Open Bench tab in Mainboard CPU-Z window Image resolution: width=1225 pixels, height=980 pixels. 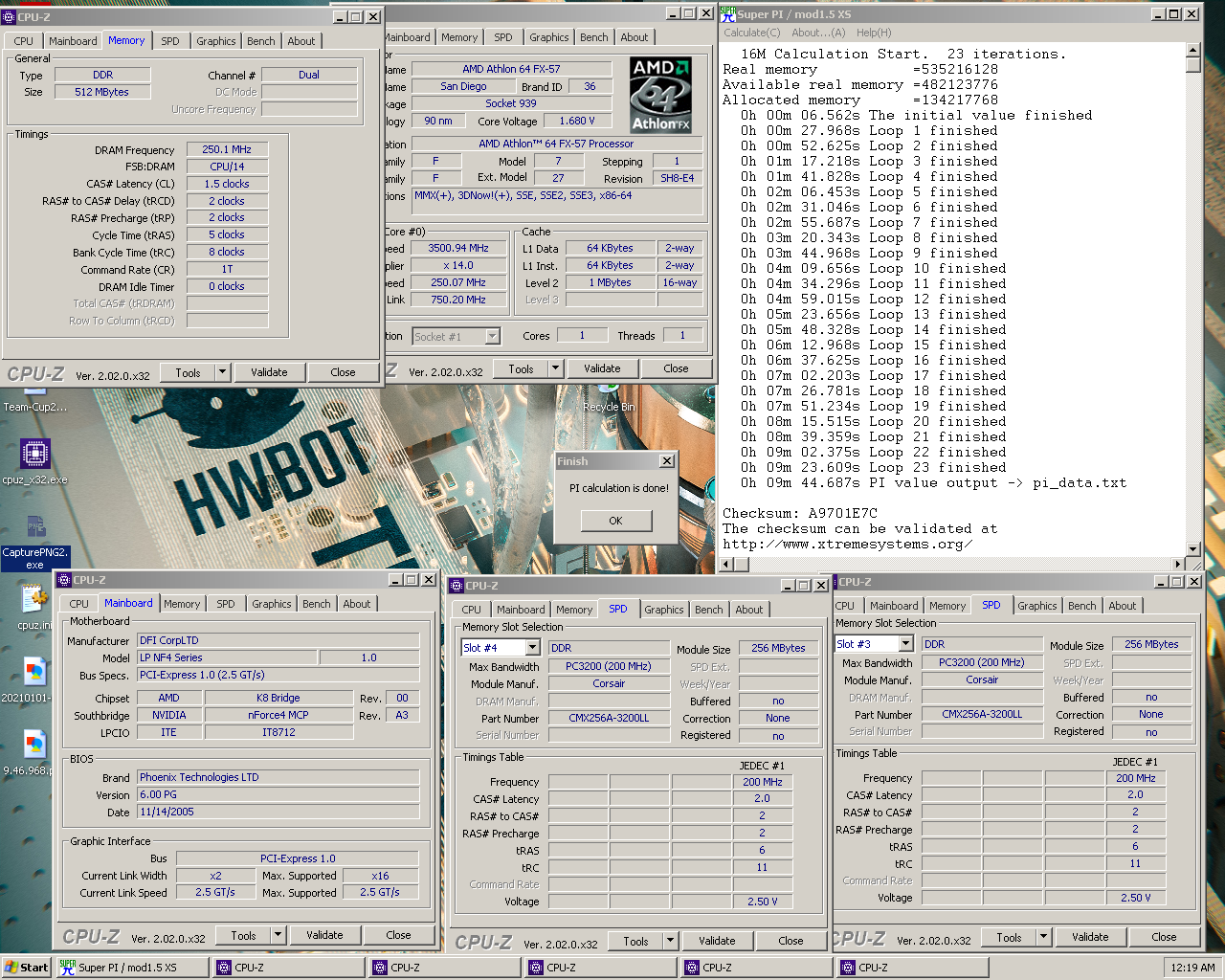tap(316, 604)
